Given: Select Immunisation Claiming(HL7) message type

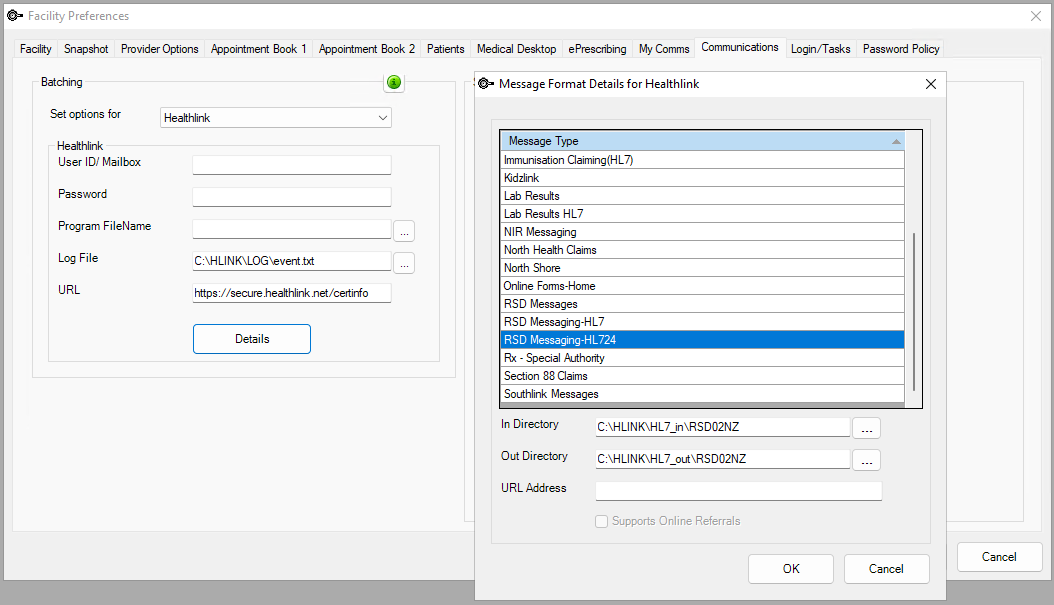Looking at the screenshot, I should pos(702,160).
